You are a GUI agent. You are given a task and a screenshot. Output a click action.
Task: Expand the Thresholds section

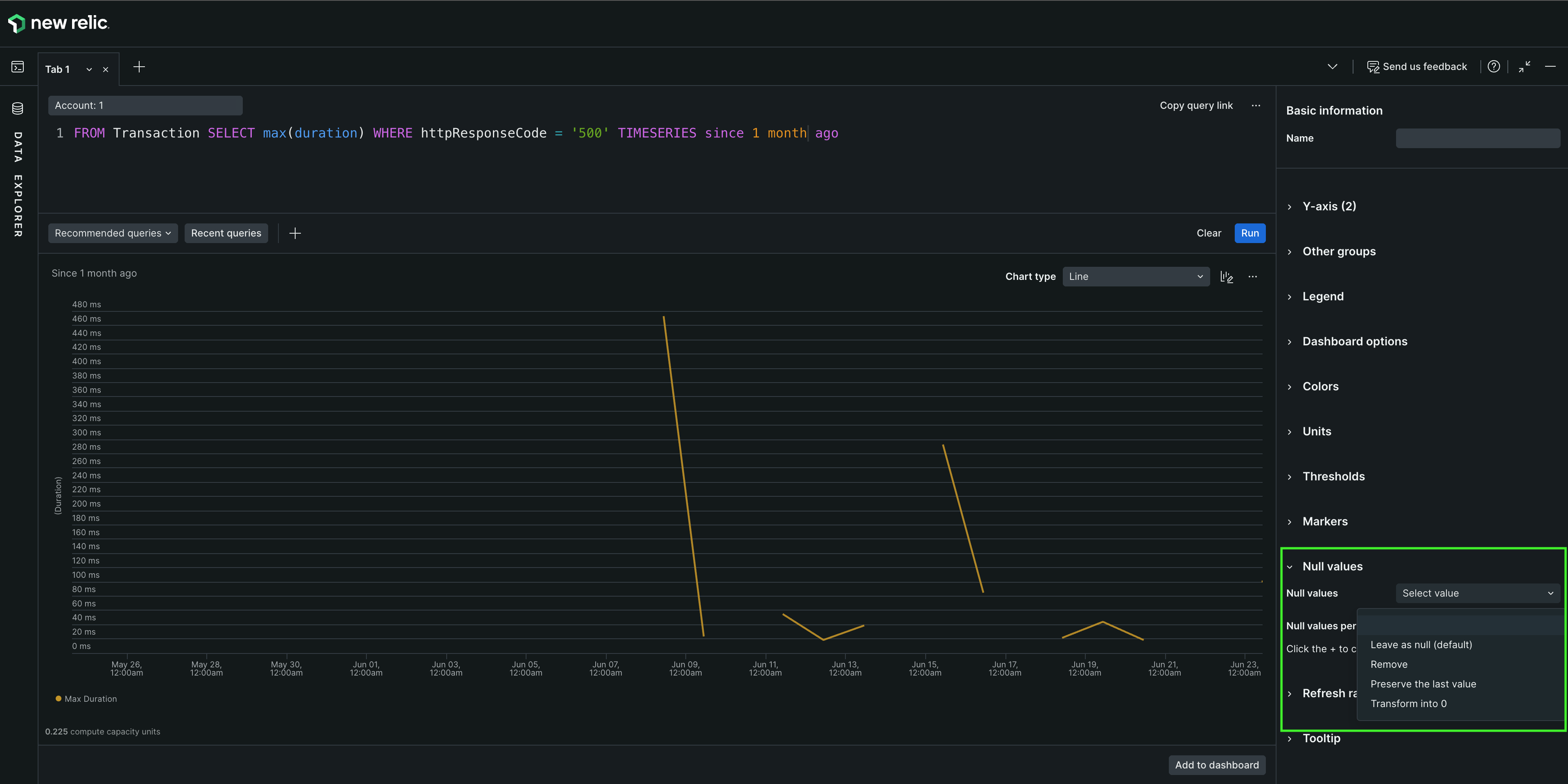coord(1333,476)
